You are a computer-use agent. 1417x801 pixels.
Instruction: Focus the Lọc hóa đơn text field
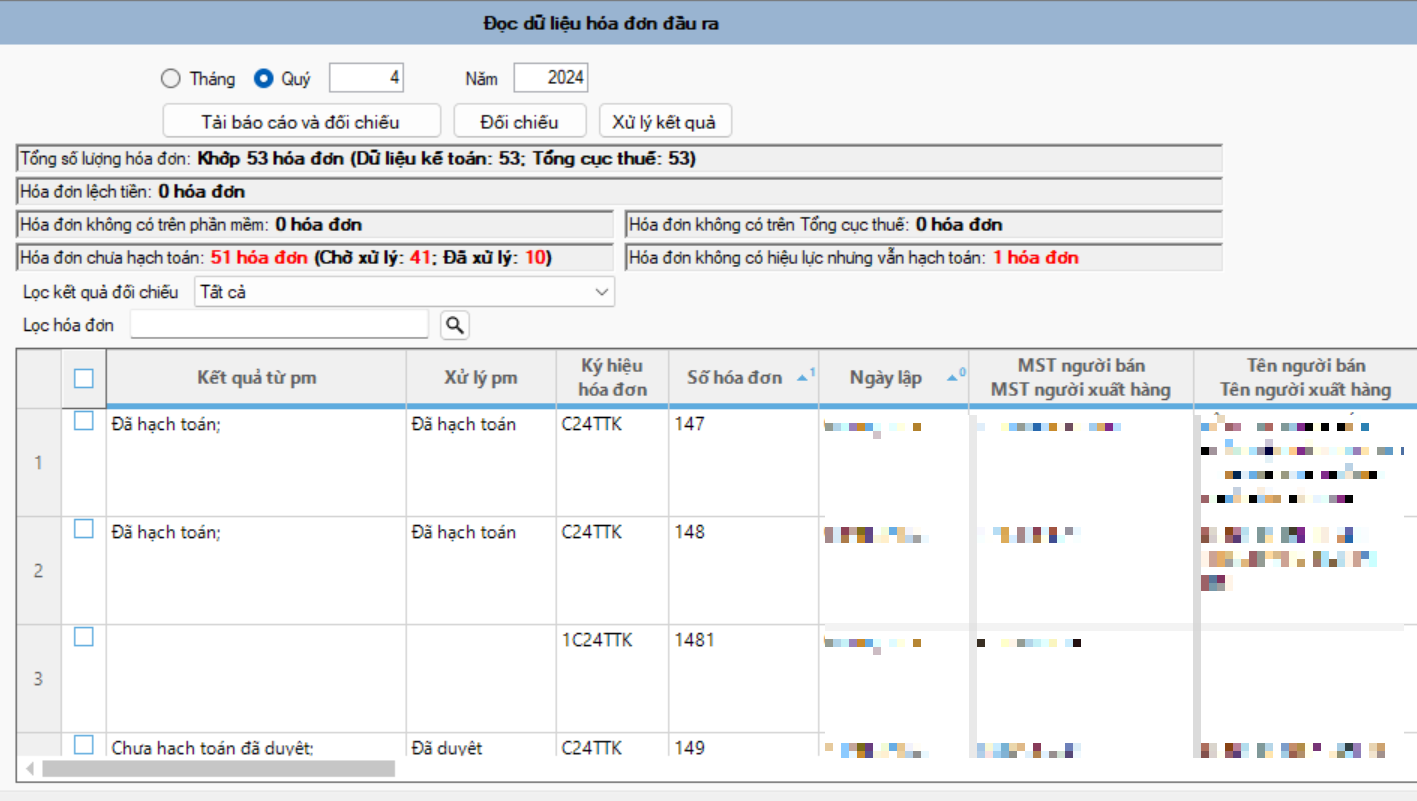click(279, 325)
